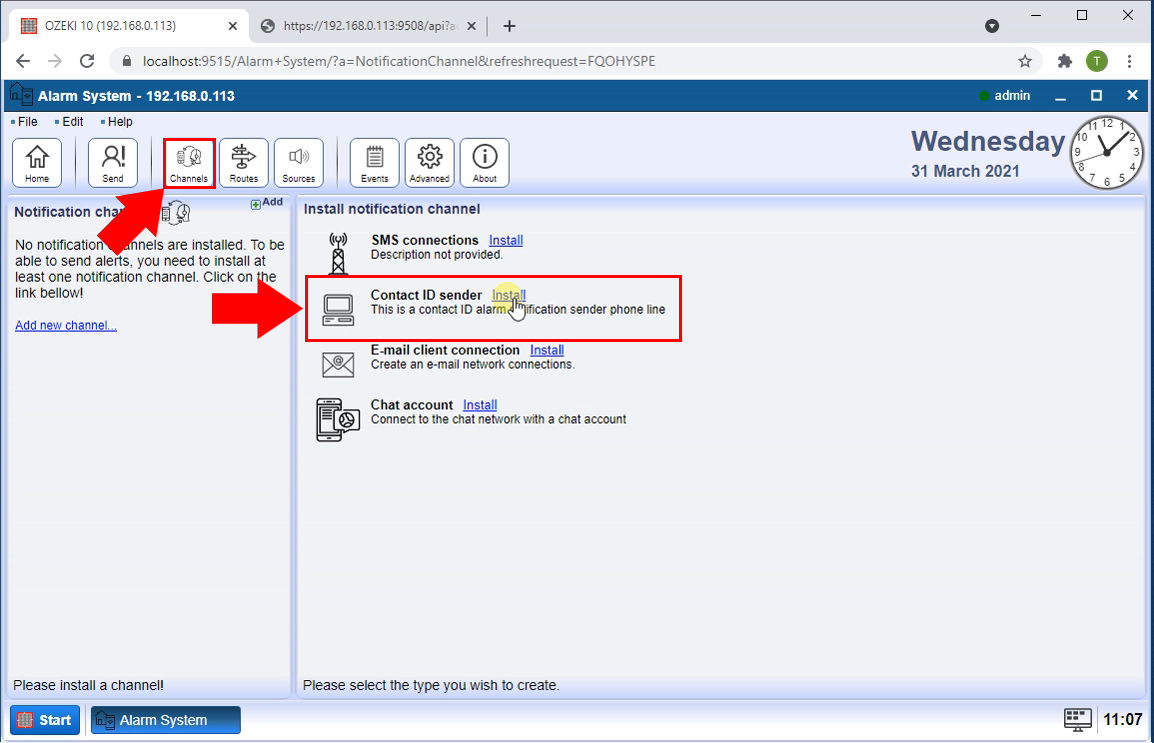
Task: Go back in browser history
Action: (23, 61)
